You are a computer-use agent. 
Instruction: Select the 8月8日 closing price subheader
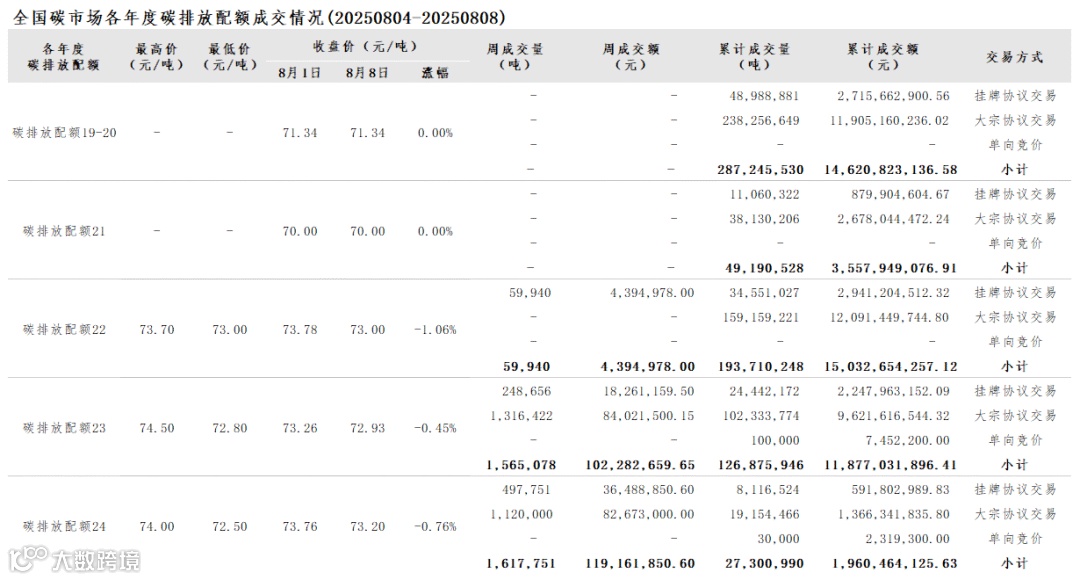366,72
